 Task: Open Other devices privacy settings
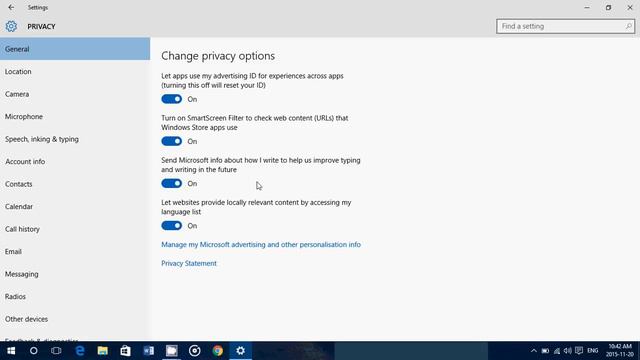click(x=75, y=319)
